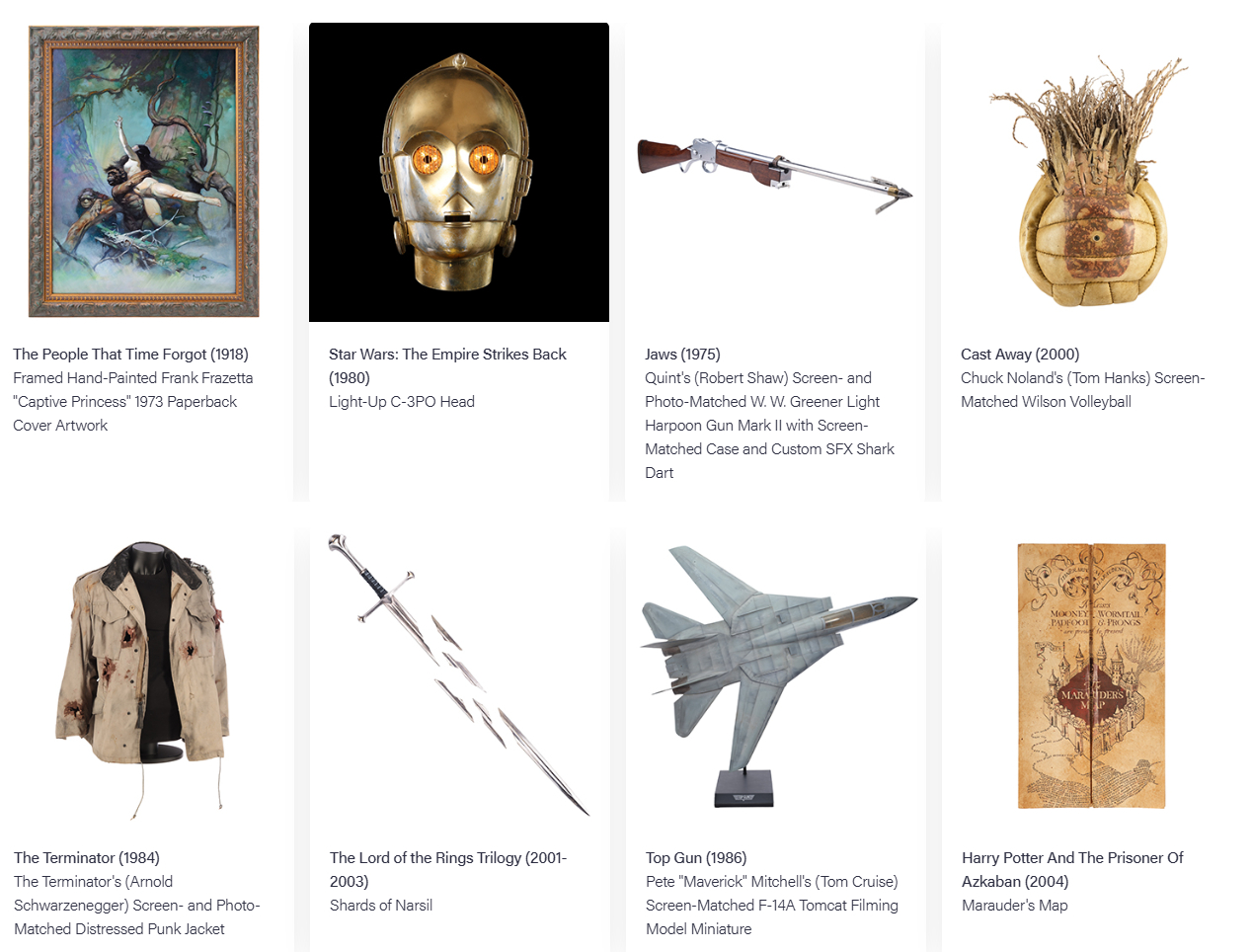This screenshot has height=952, width=1252.
Task: Open the "Top Gun (1986)" title link
Action: tap(696, 857)
